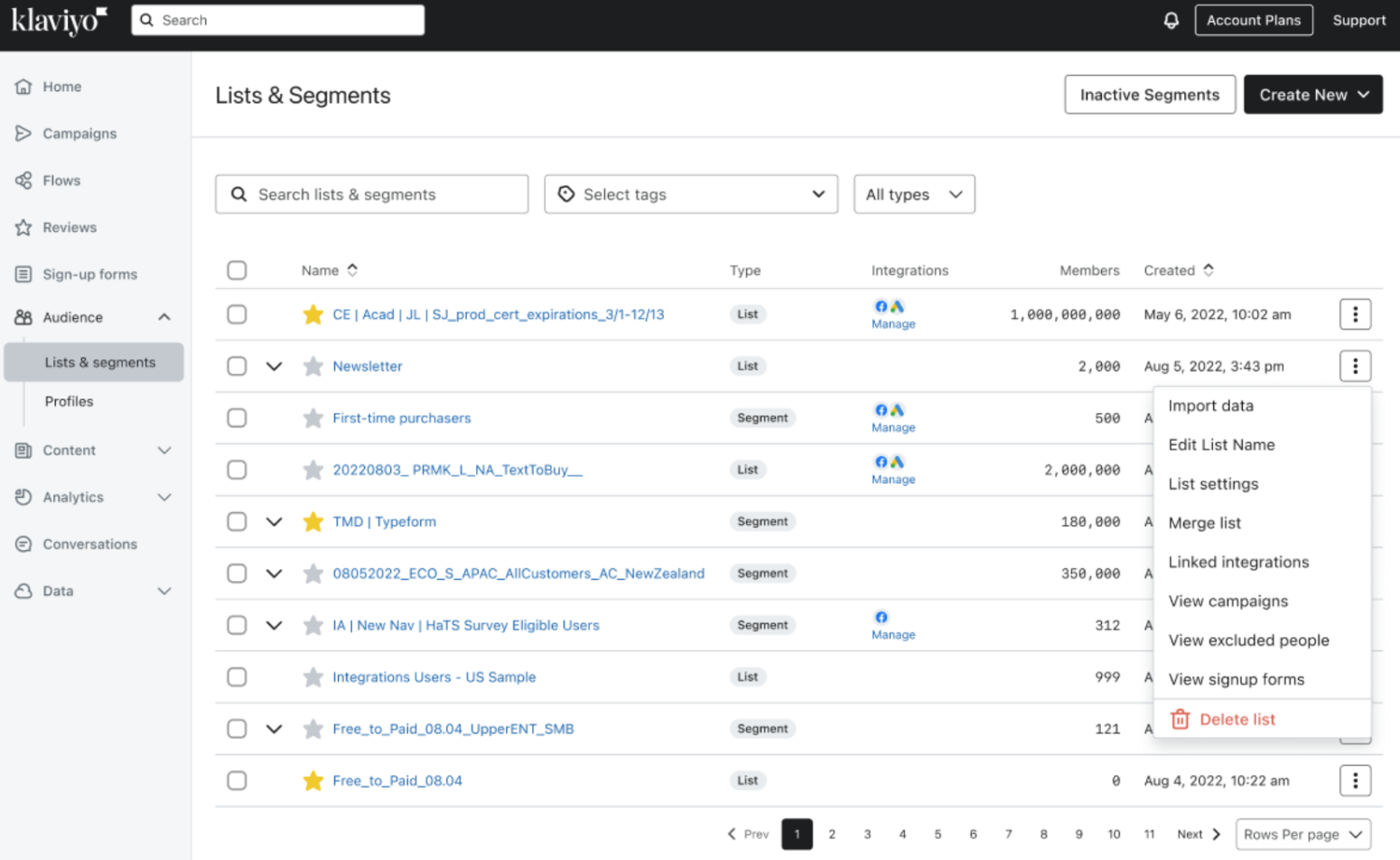Open the 20220803_ PRMK_L_NA_TextToBuy__ list link
Viewport: 1400px width, 860px height.
[457, 470]
